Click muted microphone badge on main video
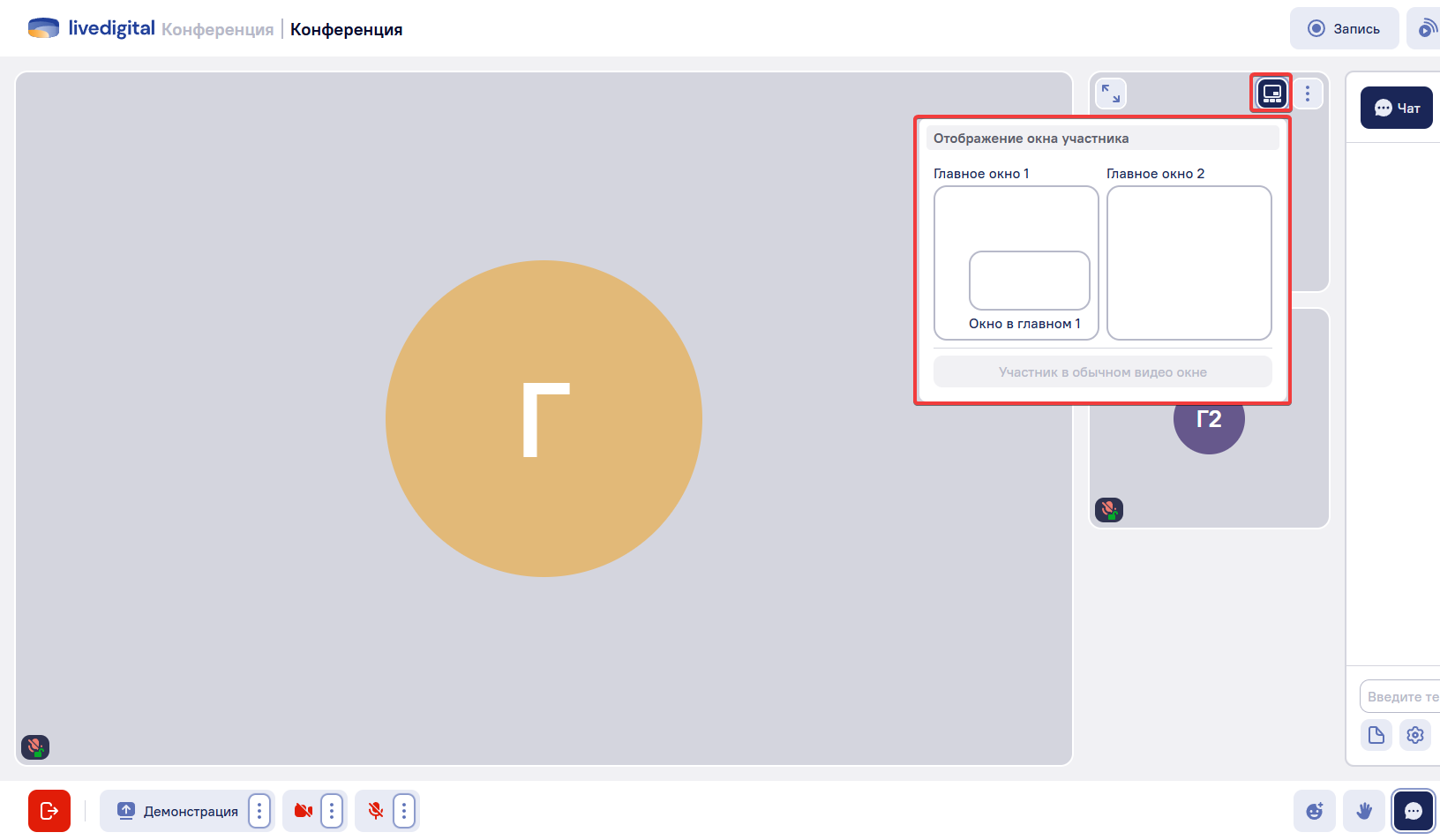Image resolution: width=1440 pixels, height=840 pixels. [35, 747]
